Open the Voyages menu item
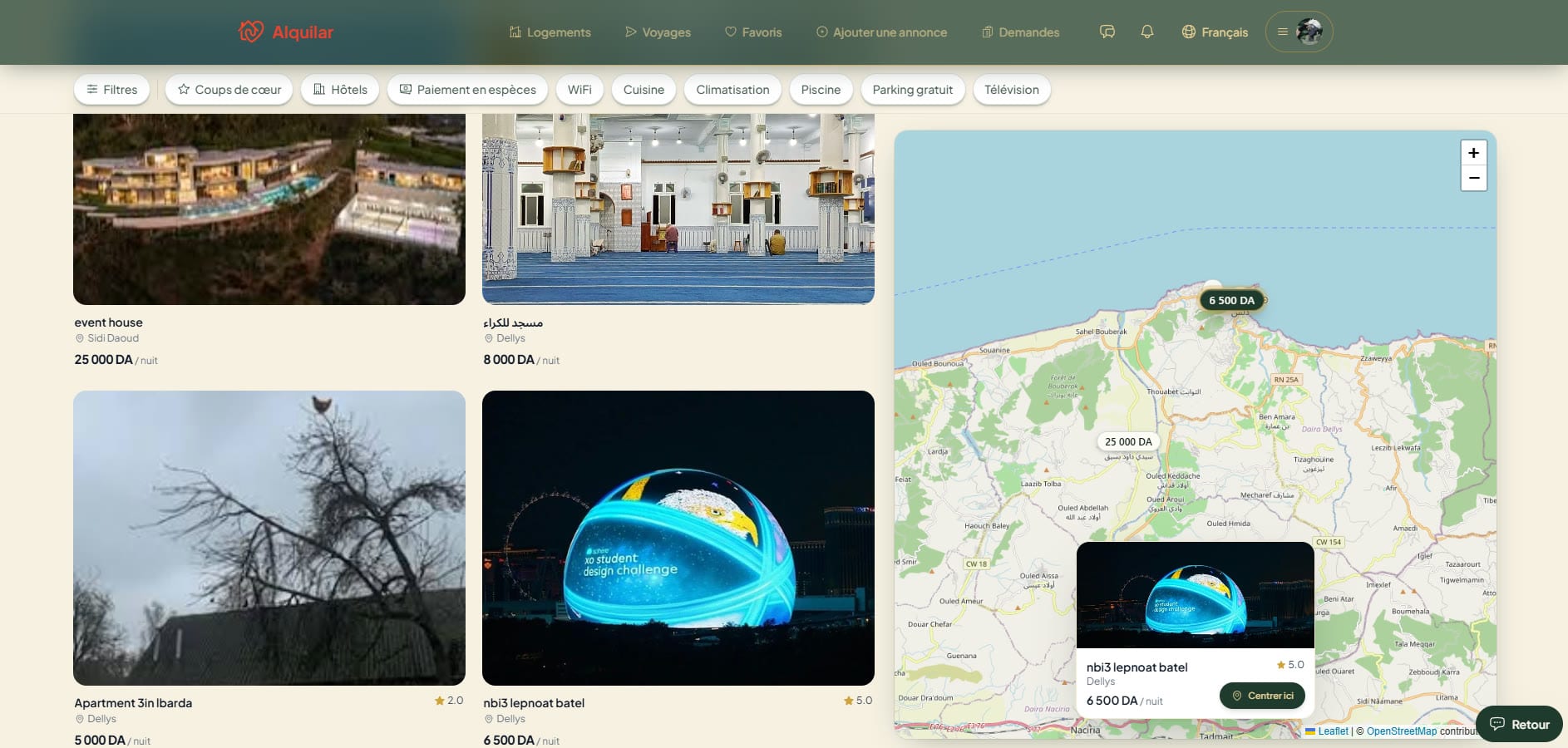The image size is (1568, 748). click(x=658, y=32)
